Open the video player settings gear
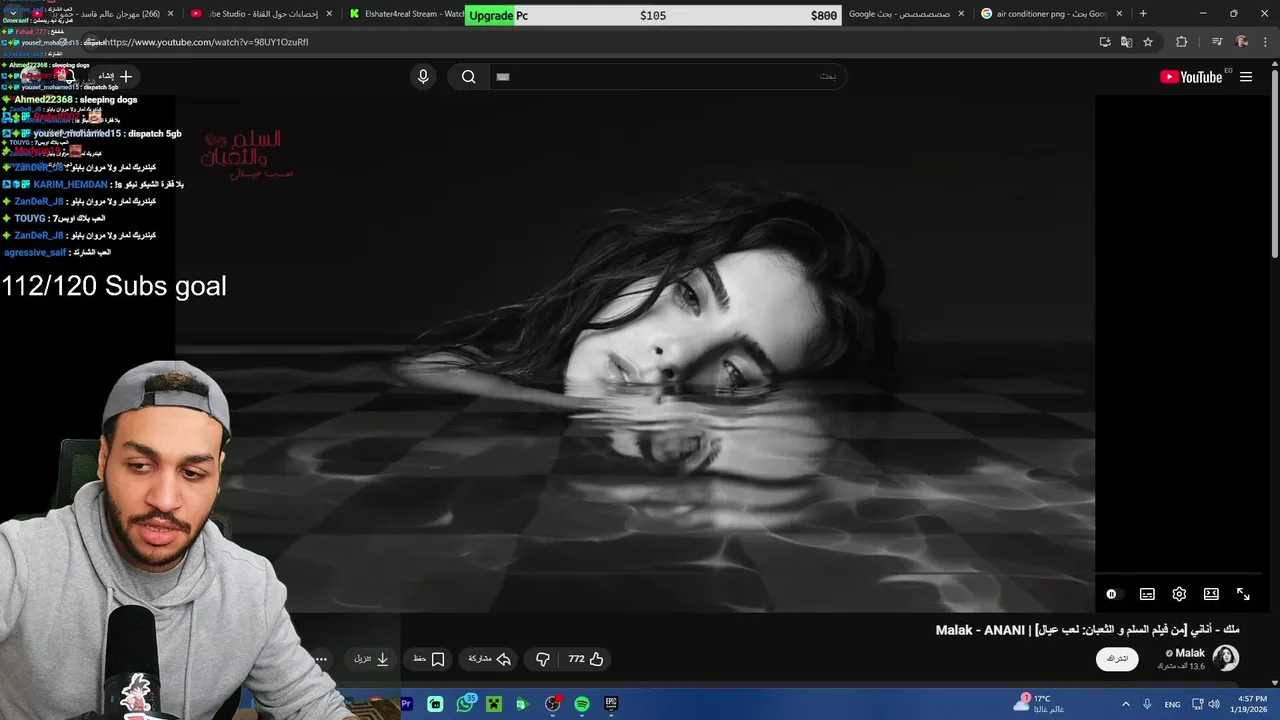The image size is (1280, 720). 1179,594
